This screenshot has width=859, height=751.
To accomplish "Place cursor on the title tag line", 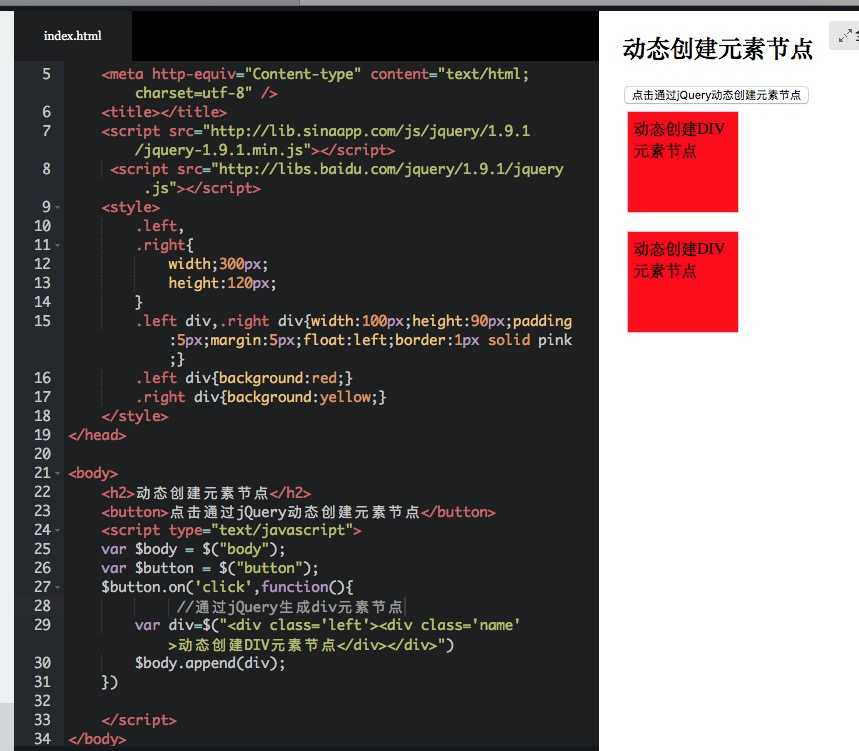I will [164, 112].
